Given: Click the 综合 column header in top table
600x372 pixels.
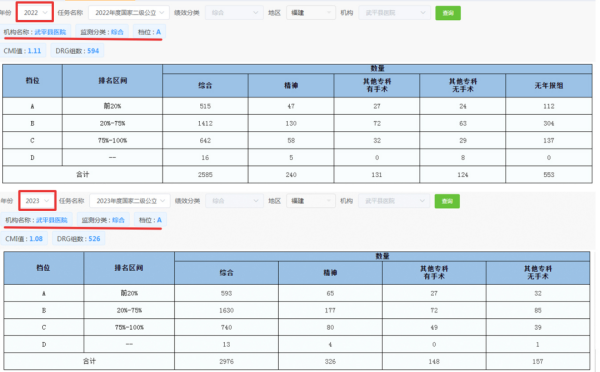Looking at the screenshot, I should [205, 85].
